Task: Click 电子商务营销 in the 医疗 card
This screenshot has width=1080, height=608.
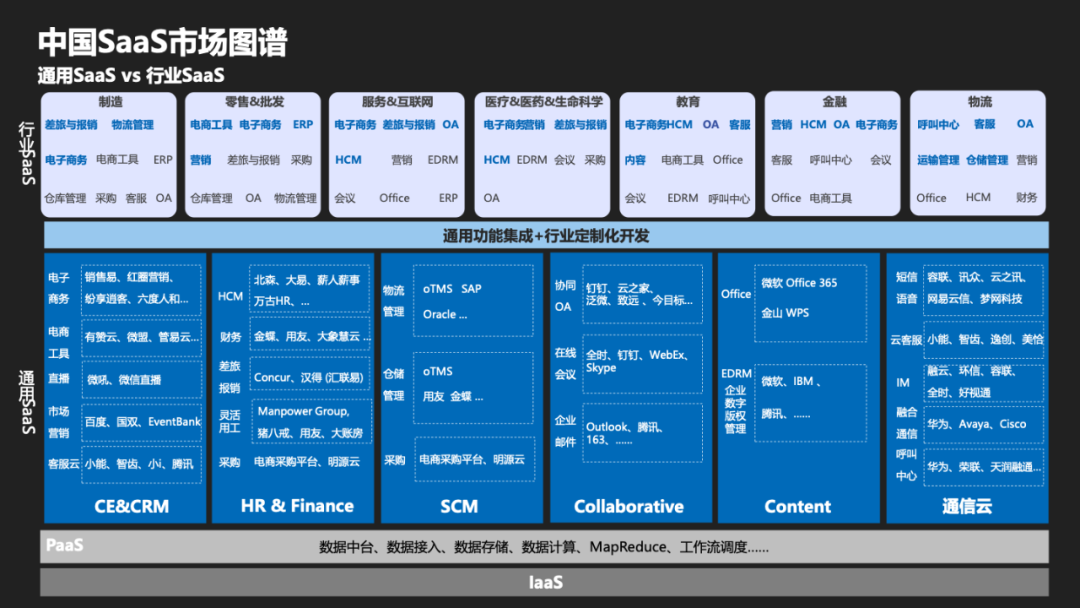Action: (x=514, y=125)
